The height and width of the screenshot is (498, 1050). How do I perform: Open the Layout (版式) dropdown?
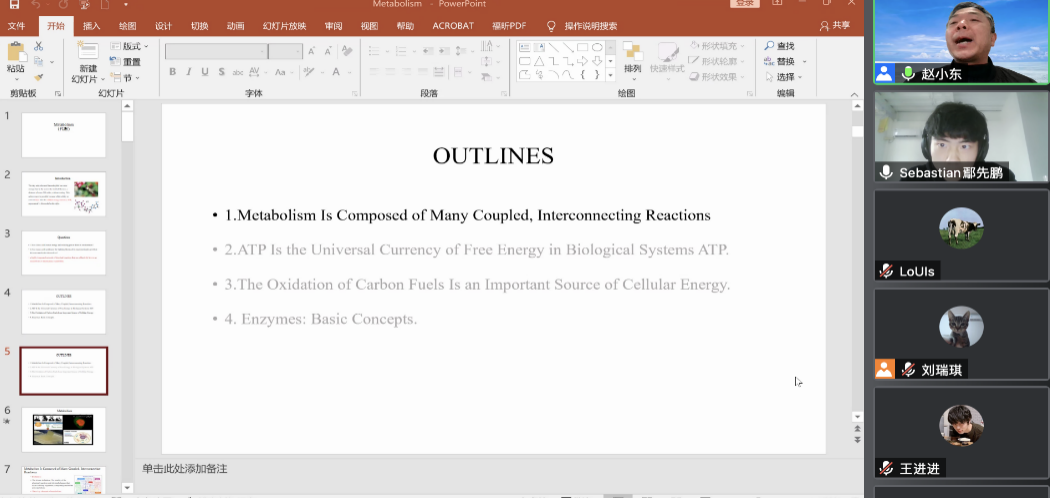(x=130, y=46)
